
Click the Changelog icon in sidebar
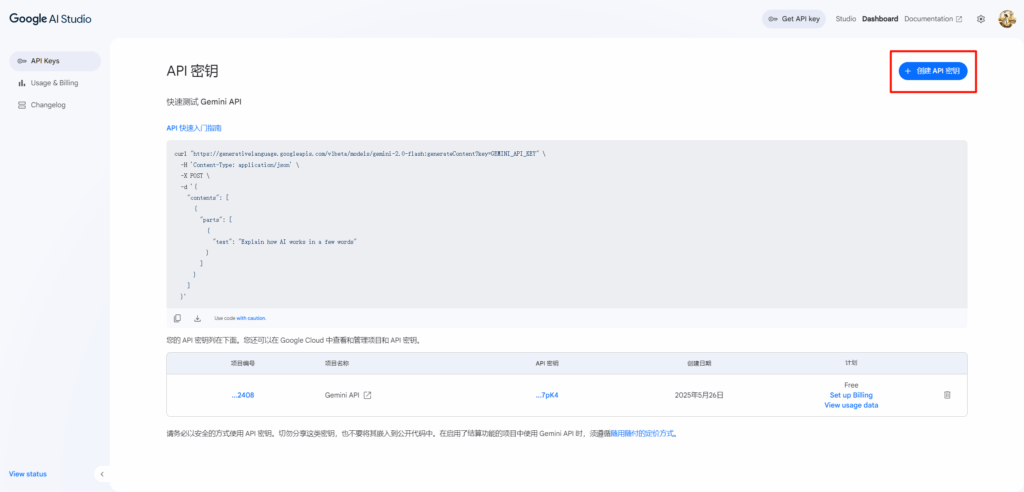[22, 105]
